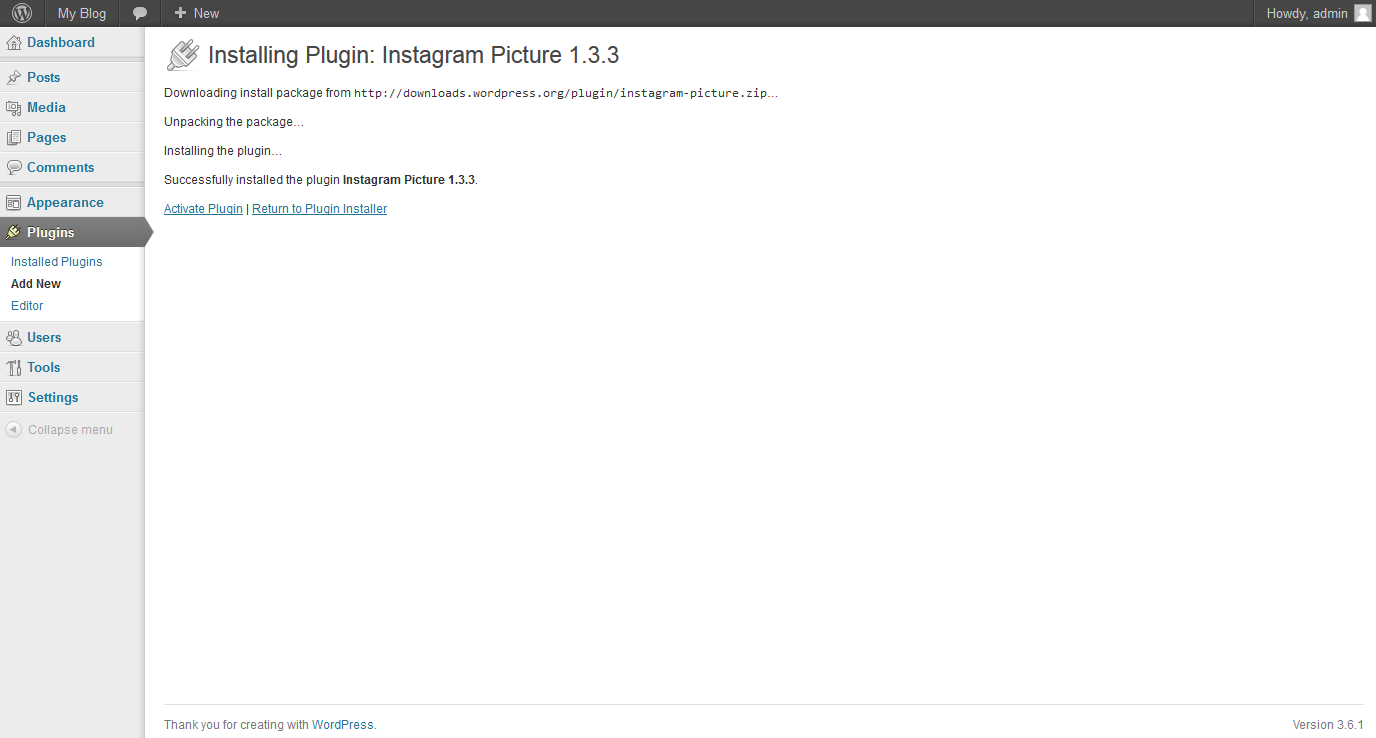Click the Pages icon in sidebar
Image resolution: width=1376 pixels, height=738 pixels.
(x=14, y=138)
